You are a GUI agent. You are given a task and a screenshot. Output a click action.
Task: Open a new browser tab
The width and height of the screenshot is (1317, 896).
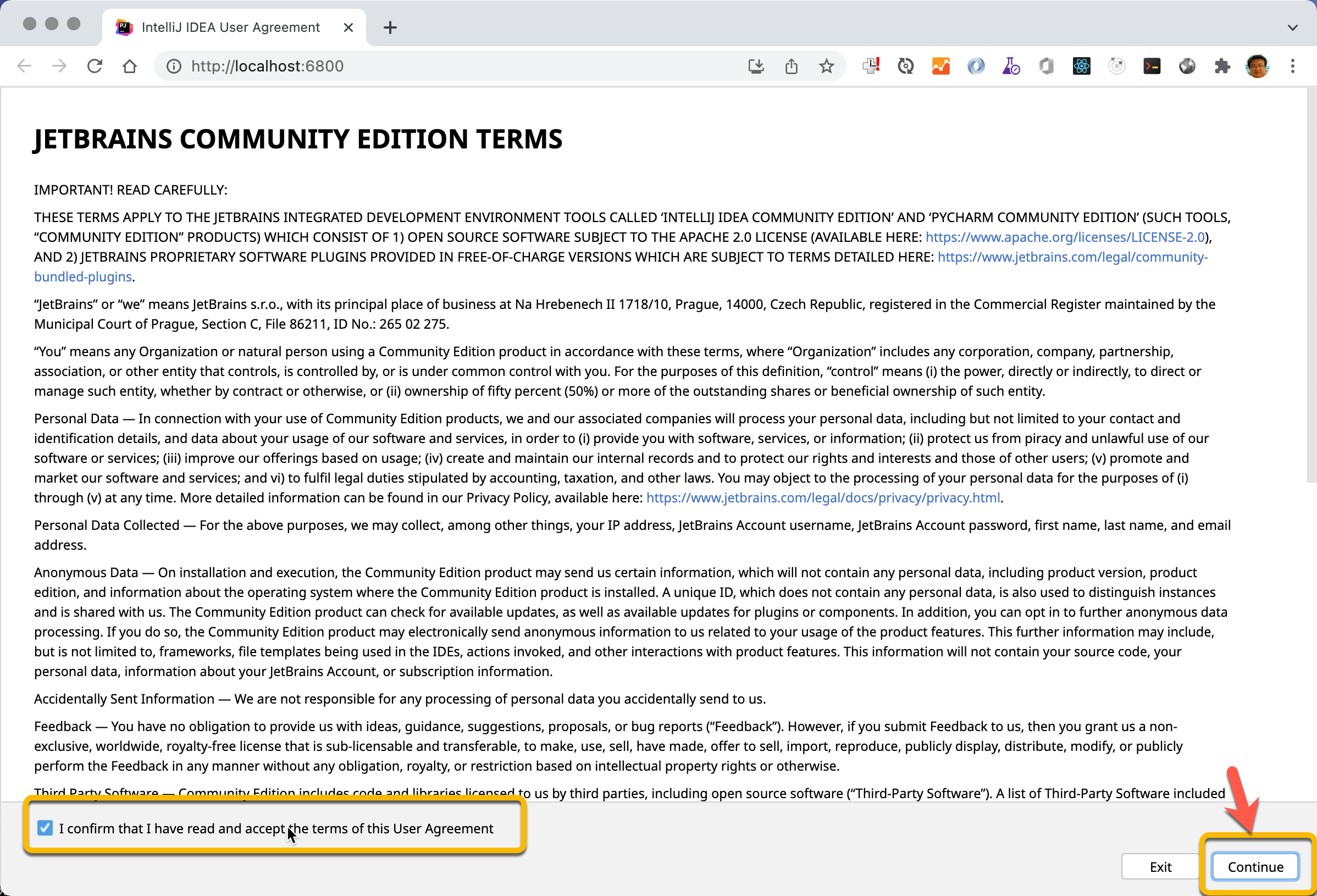(390, 27)
